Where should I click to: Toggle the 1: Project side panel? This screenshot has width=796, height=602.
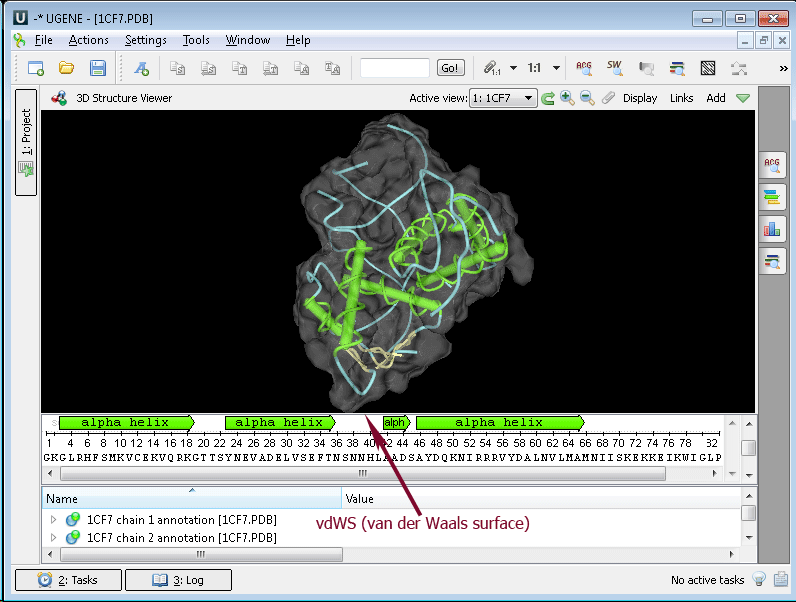(26, 142)
